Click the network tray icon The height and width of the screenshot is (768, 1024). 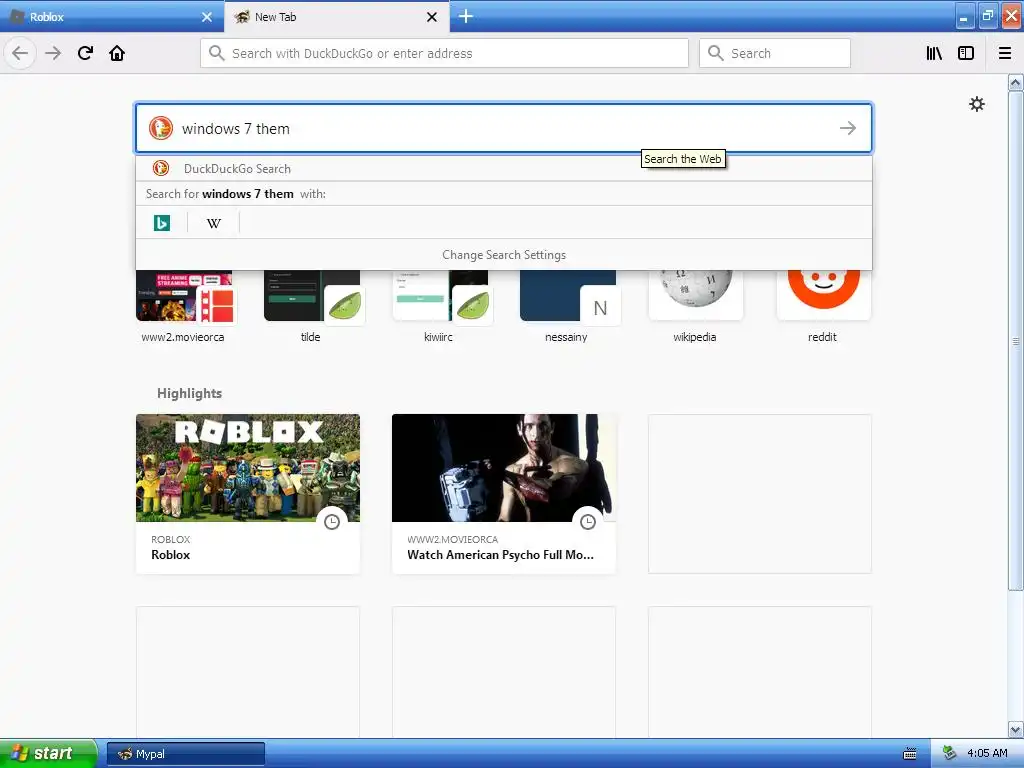pos(950,754)
